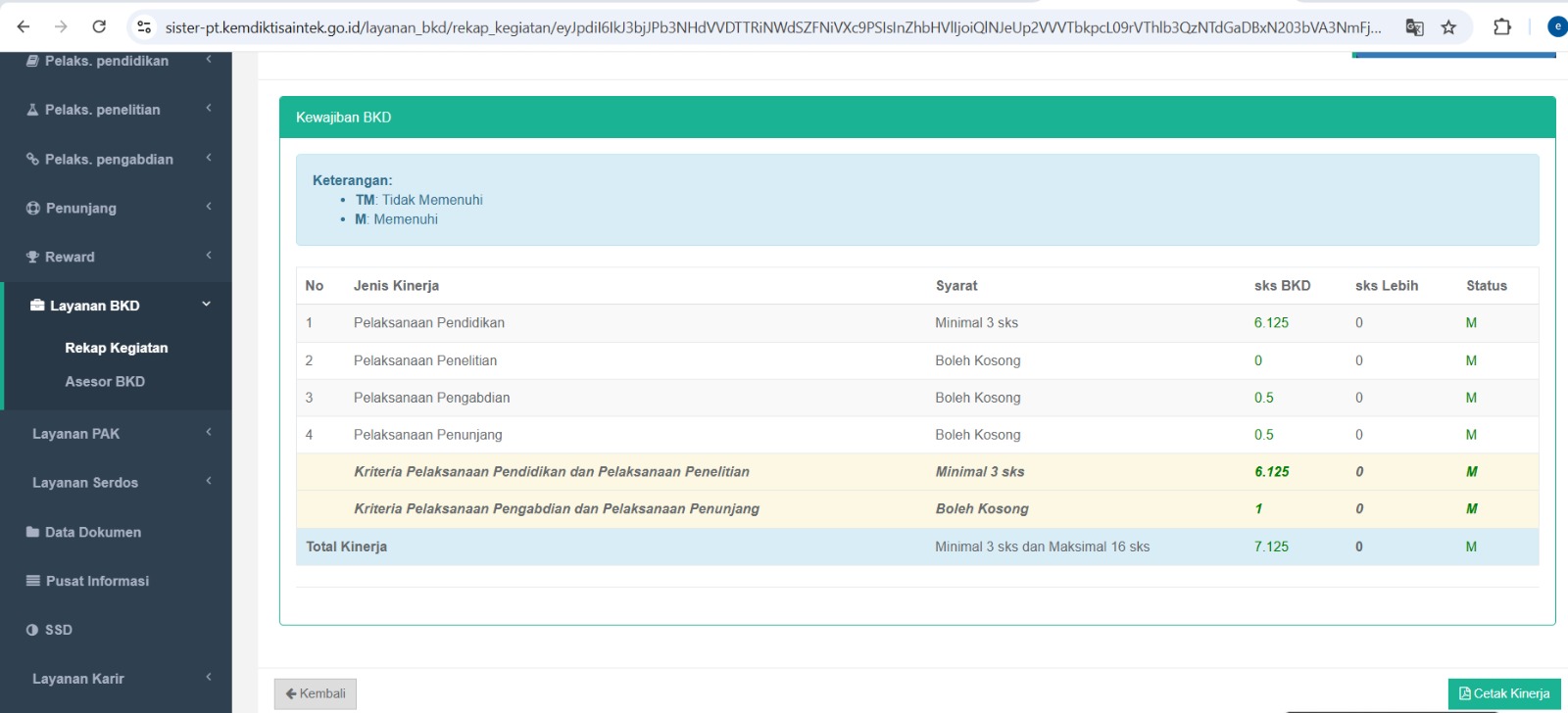Collapse the Layanan BKD menu chevron
Viewport: 1568px width, 713px height.
click(207, 305)
